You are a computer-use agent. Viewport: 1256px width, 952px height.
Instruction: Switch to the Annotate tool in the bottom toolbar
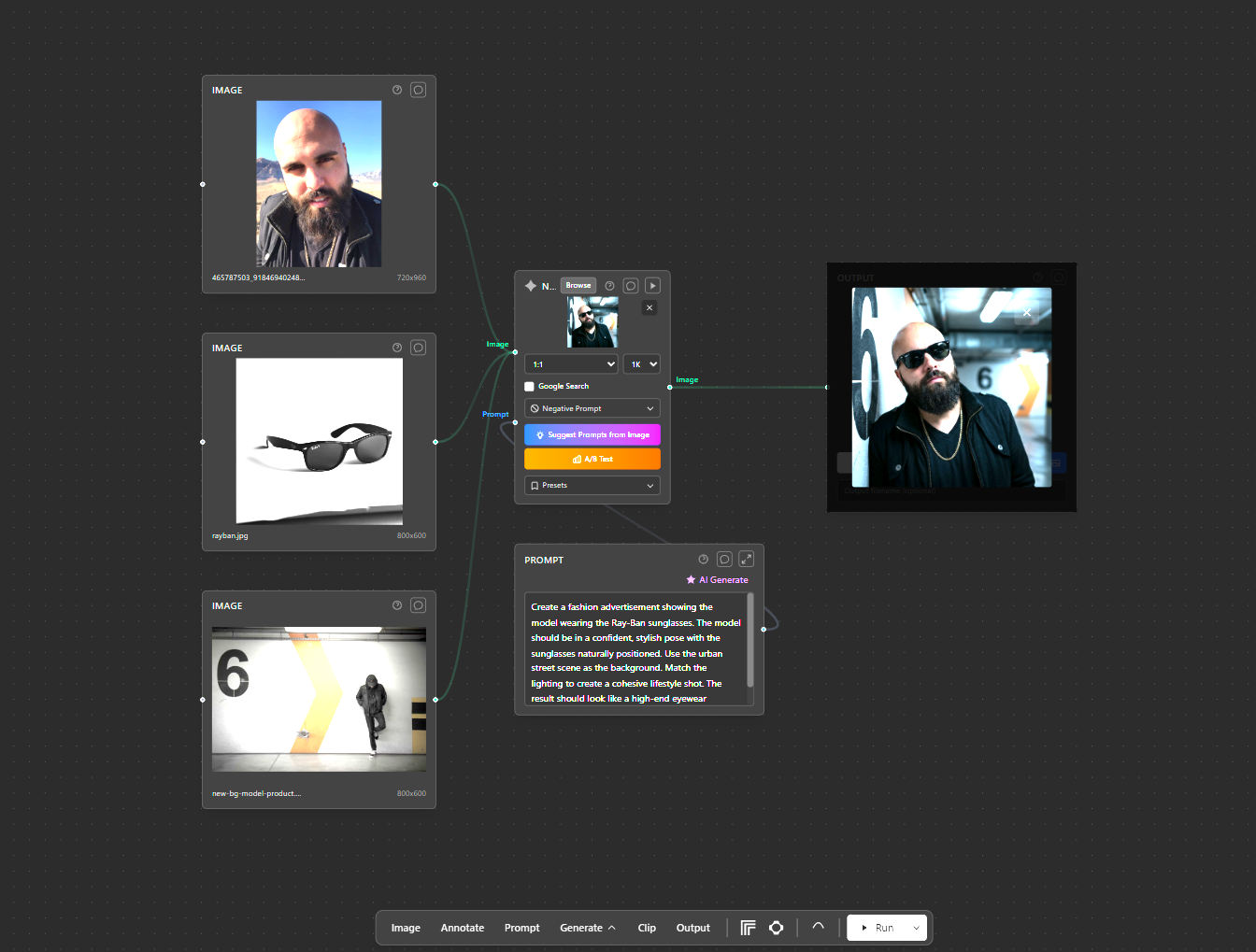[x=462, y=927]
